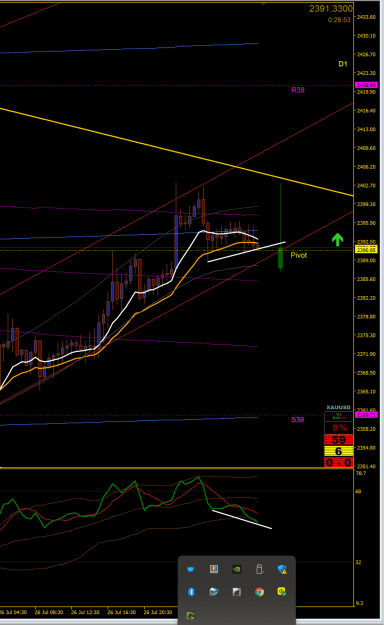Open Google Chrome from the tray popup
Screen dimensions: 384x625
pos(259,592)
